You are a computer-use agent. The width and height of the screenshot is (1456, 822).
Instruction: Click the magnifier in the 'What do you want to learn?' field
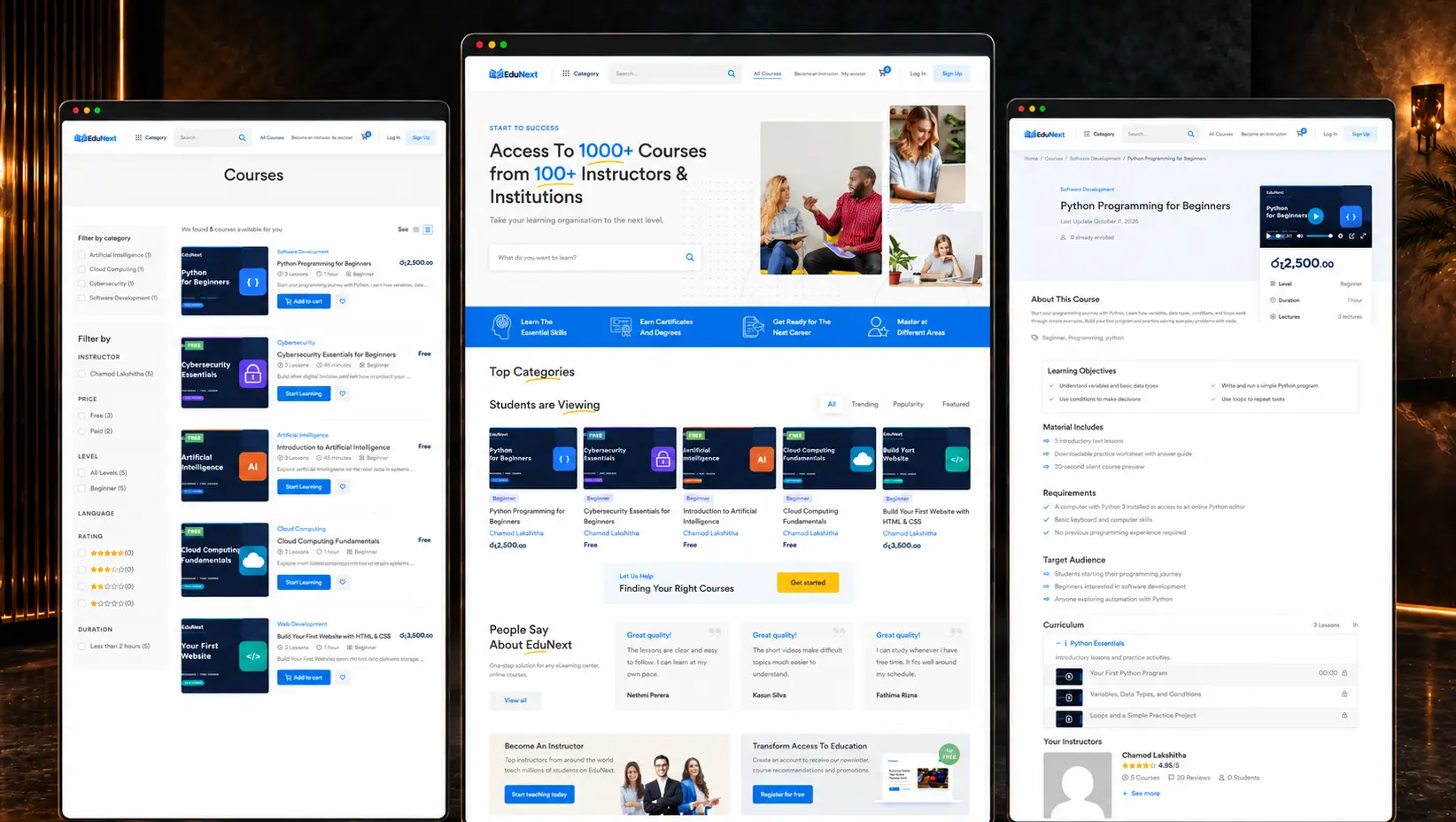(690, 257)
